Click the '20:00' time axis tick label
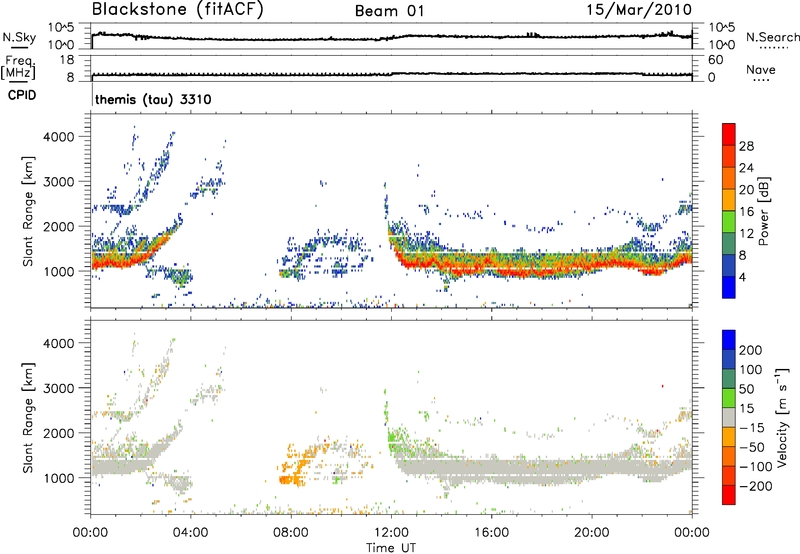800x554 pixels. 591,533
